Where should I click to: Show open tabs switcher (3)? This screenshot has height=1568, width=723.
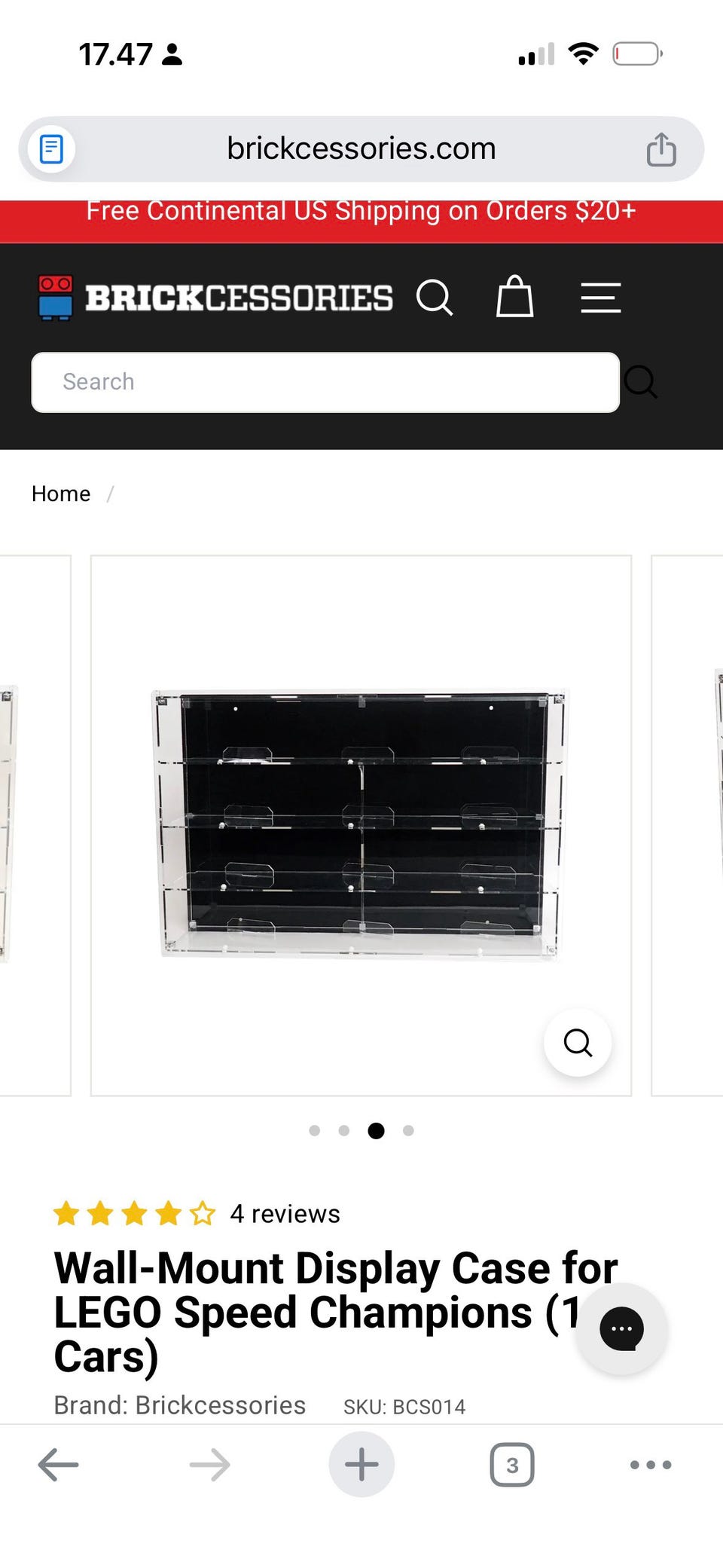coord(512,1465)
